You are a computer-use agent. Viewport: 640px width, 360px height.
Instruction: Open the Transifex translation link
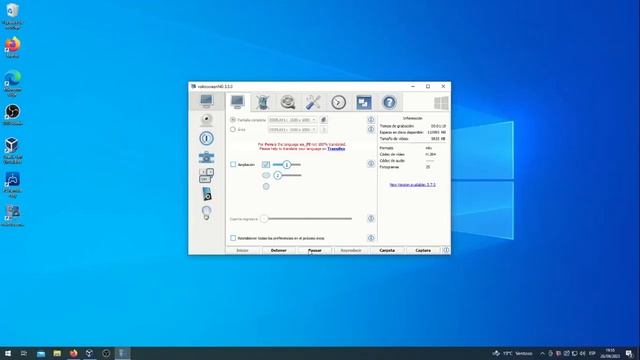[336, 149]
